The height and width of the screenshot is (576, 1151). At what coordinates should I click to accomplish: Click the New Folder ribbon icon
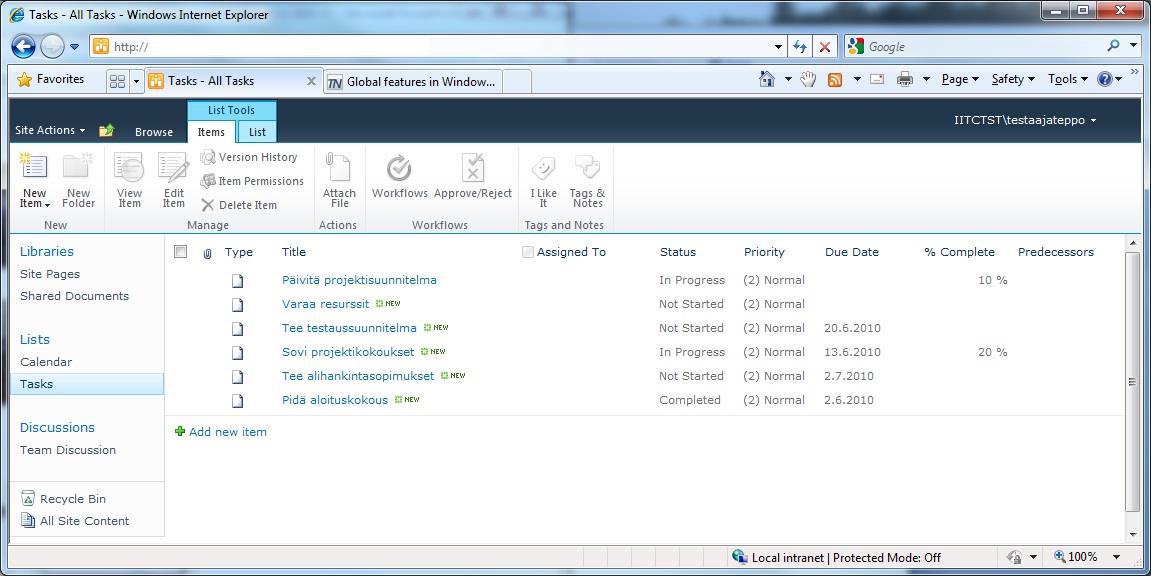pyautogui.click(x=78, y=167)
